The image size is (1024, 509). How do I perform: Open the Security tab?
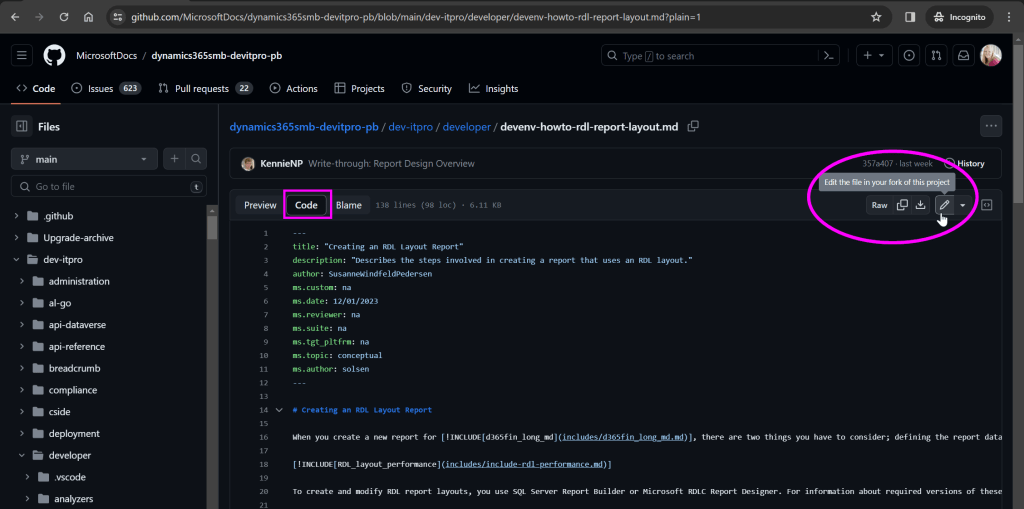coord(426,88)
